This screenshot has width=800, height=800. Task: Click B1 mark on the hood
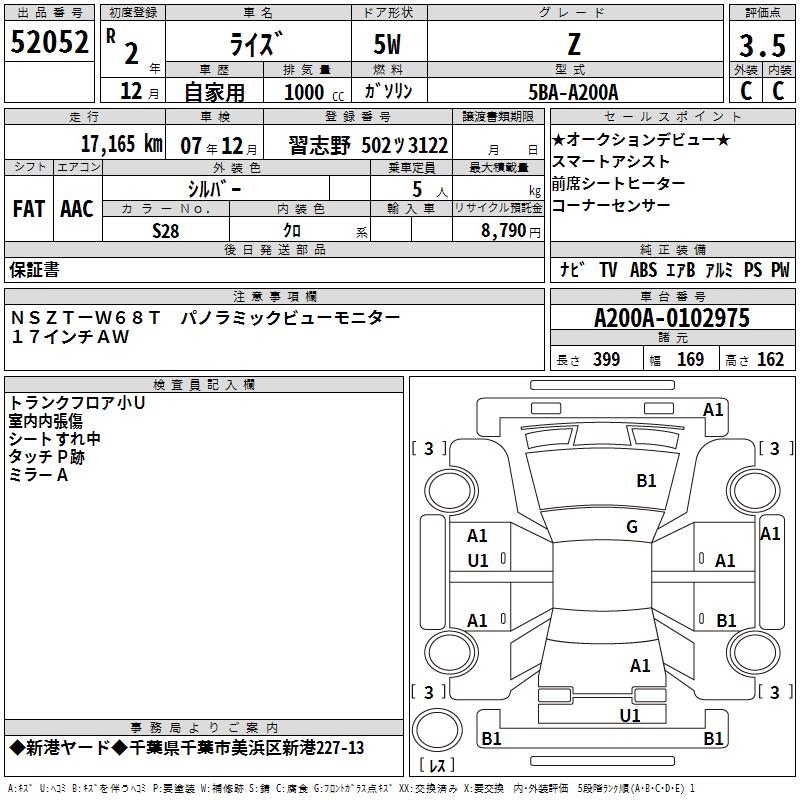click(x=646, y=481)
